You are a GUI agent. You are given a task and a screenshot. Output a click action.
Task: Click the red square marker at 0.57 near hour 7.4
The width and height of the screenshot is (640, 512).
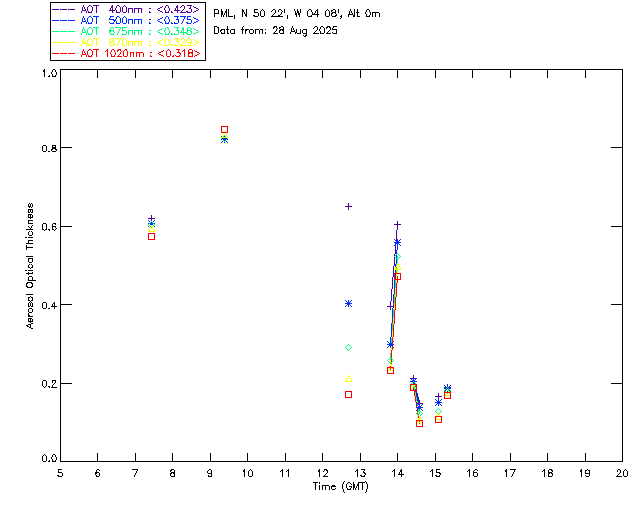151,236
